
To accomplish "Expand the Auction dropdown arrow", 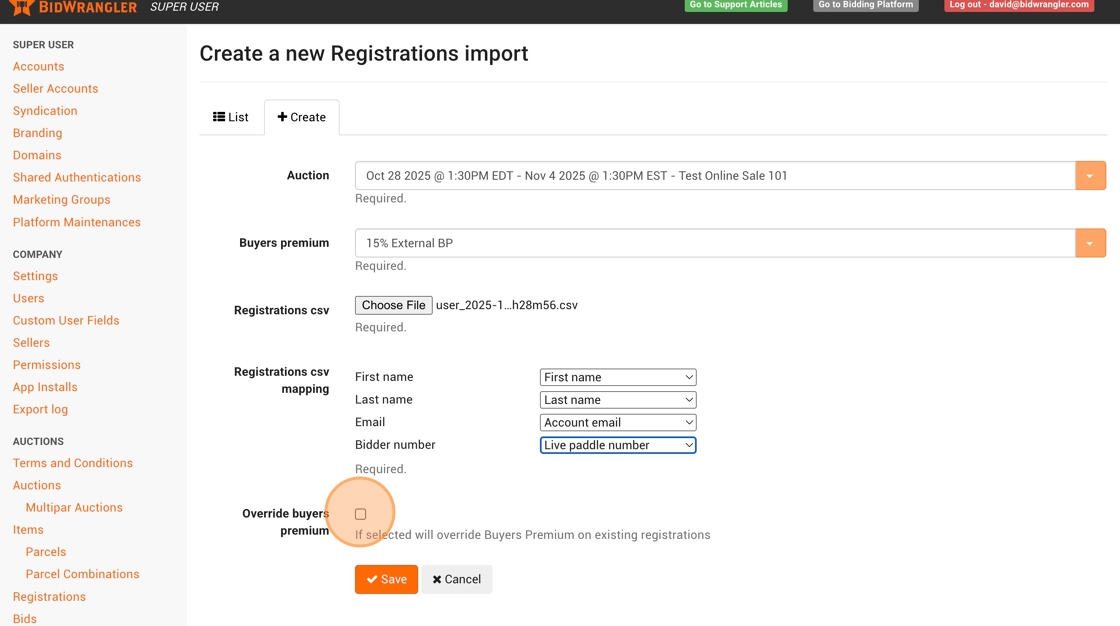I will 1090,176.
